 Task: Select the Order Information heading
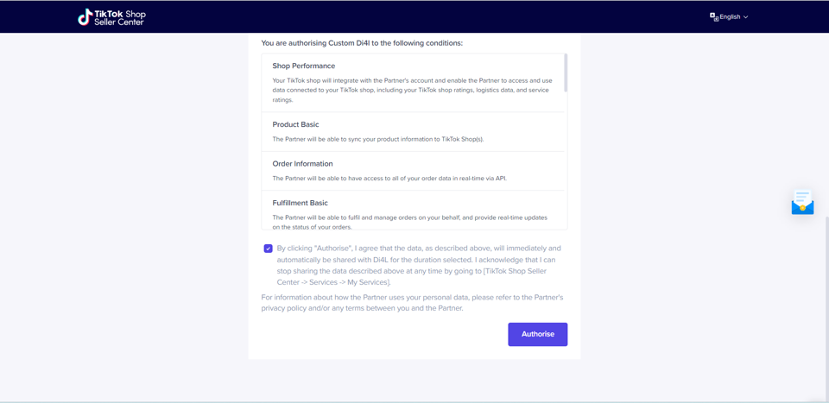(302, 164)
